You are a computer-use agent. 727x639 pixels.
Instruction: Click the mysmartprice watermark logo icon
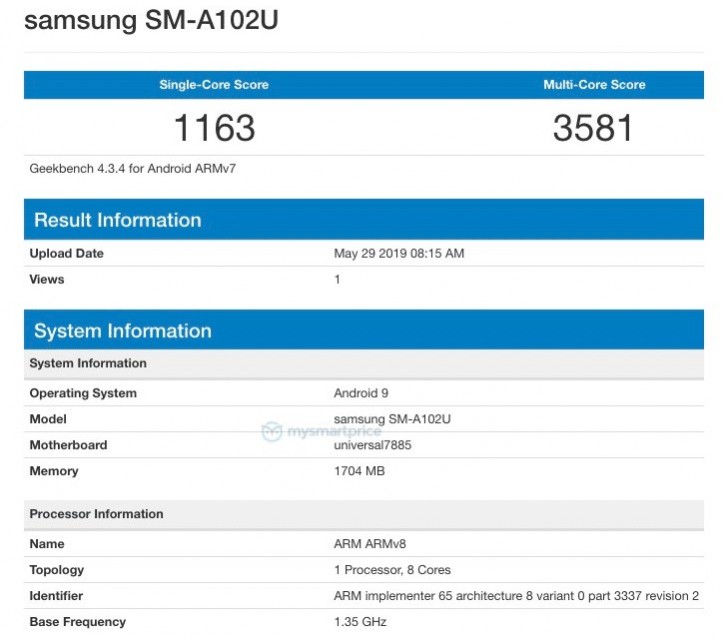[271, 432]
